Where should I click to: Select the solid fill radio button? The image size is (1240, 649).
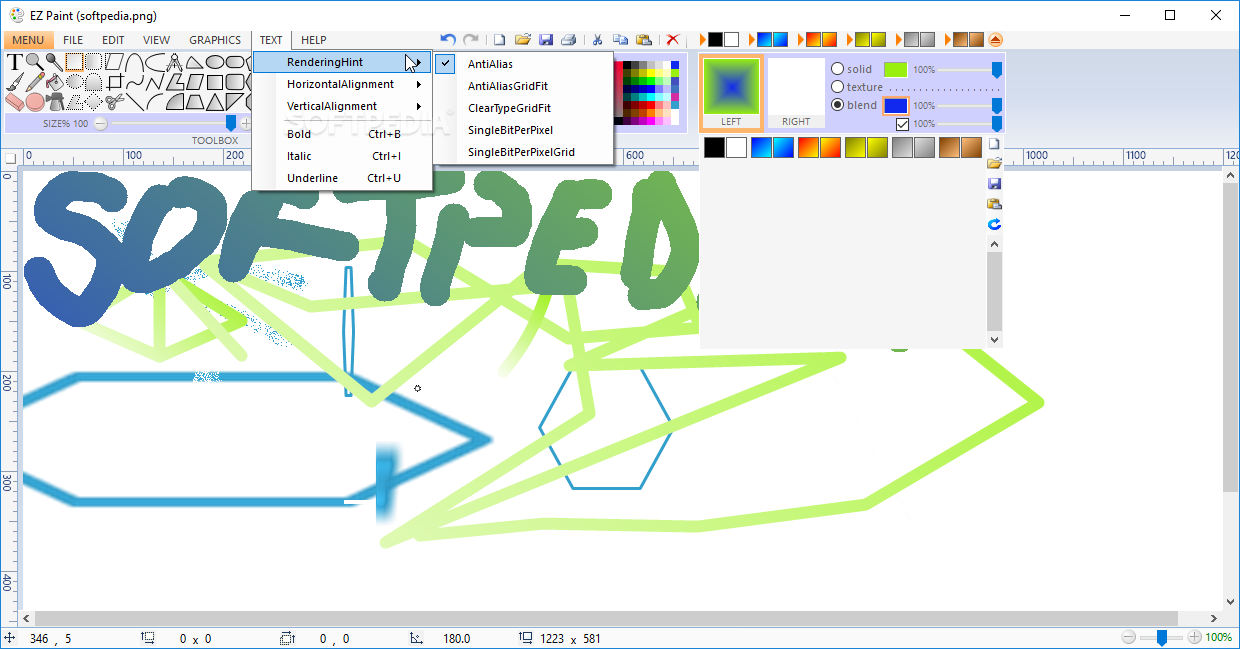tap(838, 69)
